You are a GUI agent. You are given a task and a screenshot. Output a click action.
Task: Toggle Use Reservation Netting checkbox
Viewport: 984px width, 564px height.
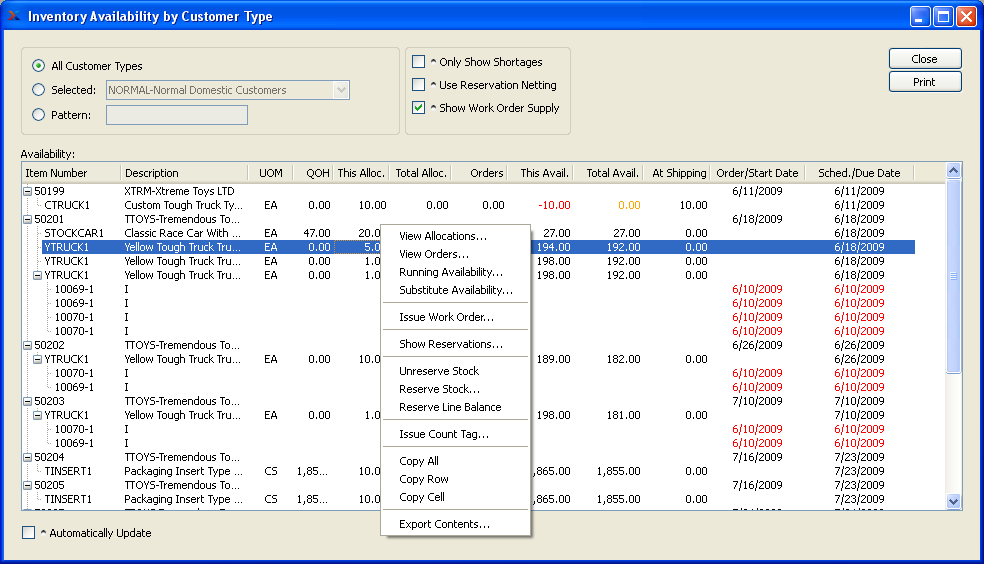(419, 85)
